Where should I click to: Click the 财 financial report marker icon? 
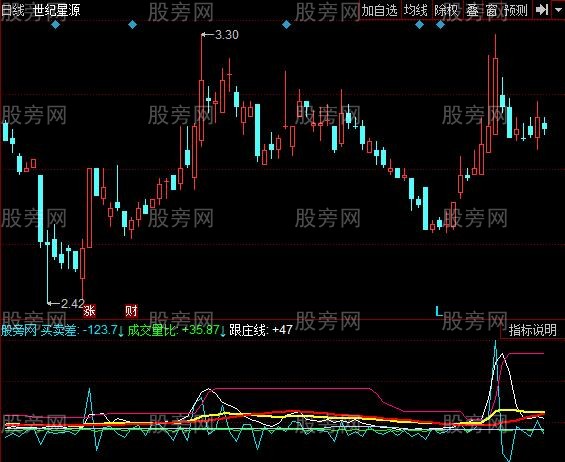[132, 310]
